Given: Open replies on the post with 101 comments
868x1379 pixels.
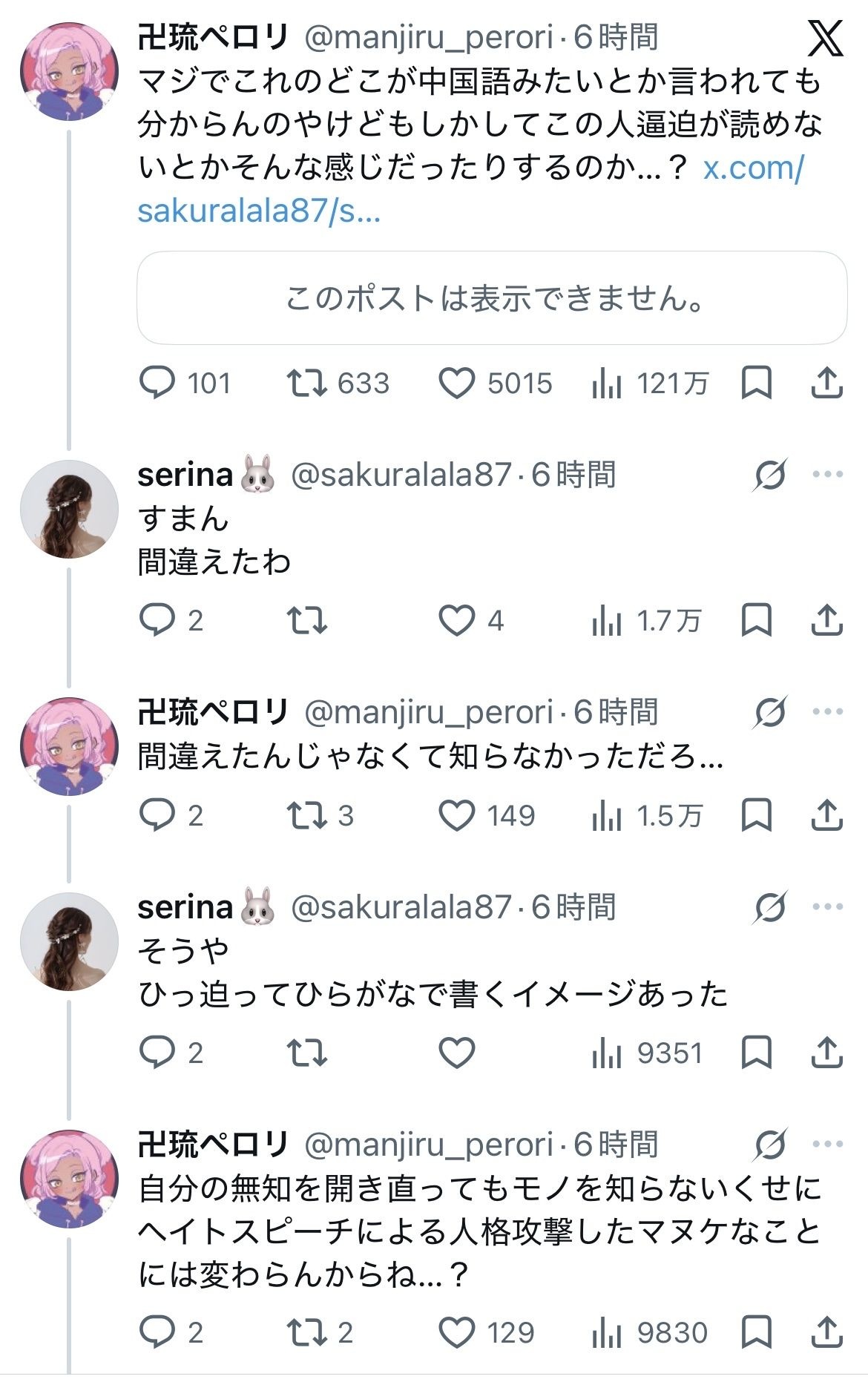Looking at the screenshot, I should [157, 384].
